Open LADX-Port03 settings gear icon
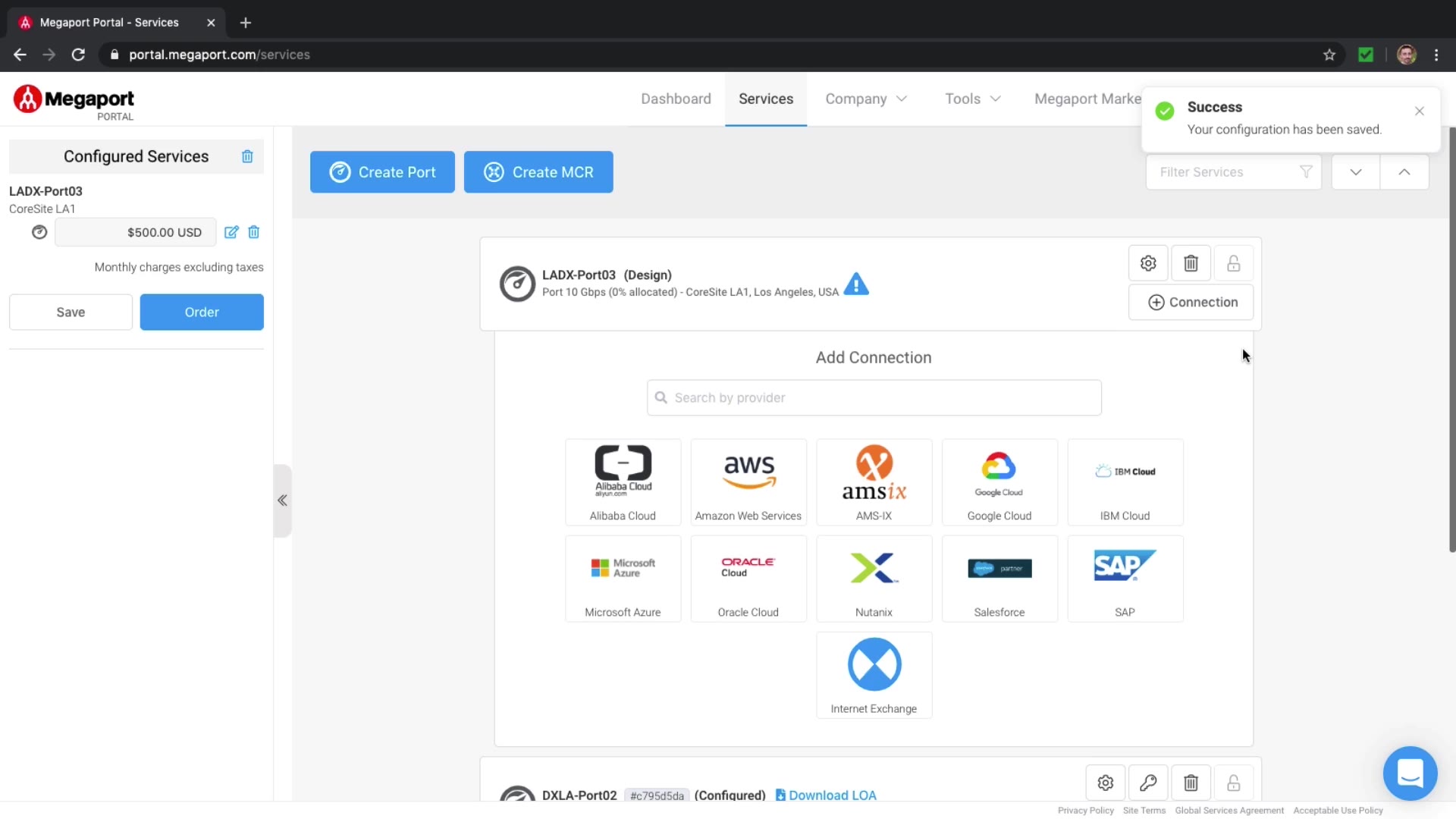The image size is (1456, 819). point(1148,263)
